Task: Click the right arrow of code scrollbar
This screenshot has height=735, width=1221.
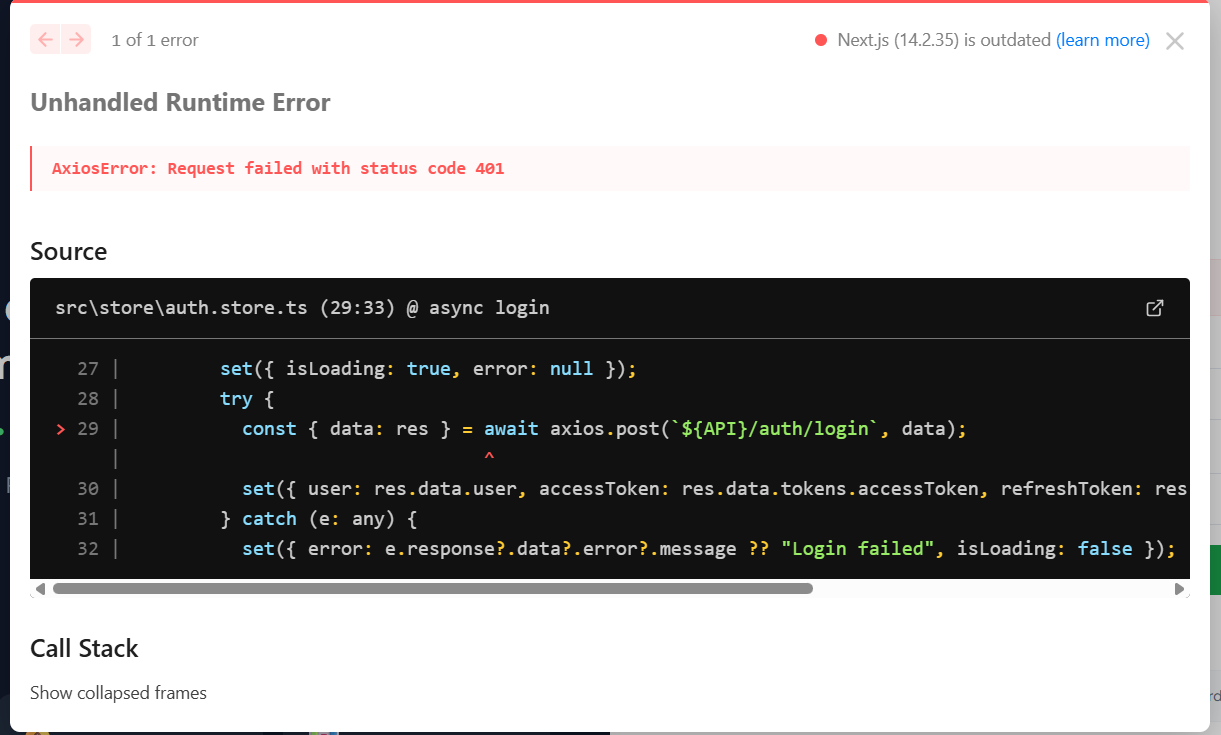Action: click(x=1180, y=589)
